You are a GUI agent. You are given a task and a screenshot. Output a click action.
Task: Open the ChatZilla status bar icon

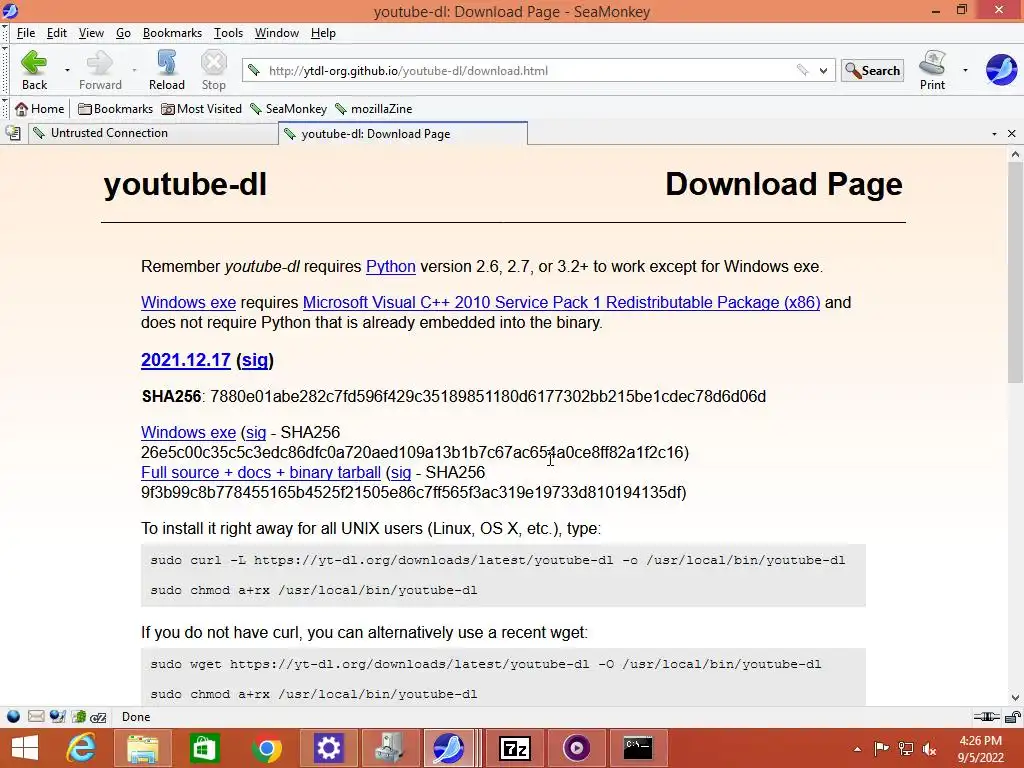[98, 717]
